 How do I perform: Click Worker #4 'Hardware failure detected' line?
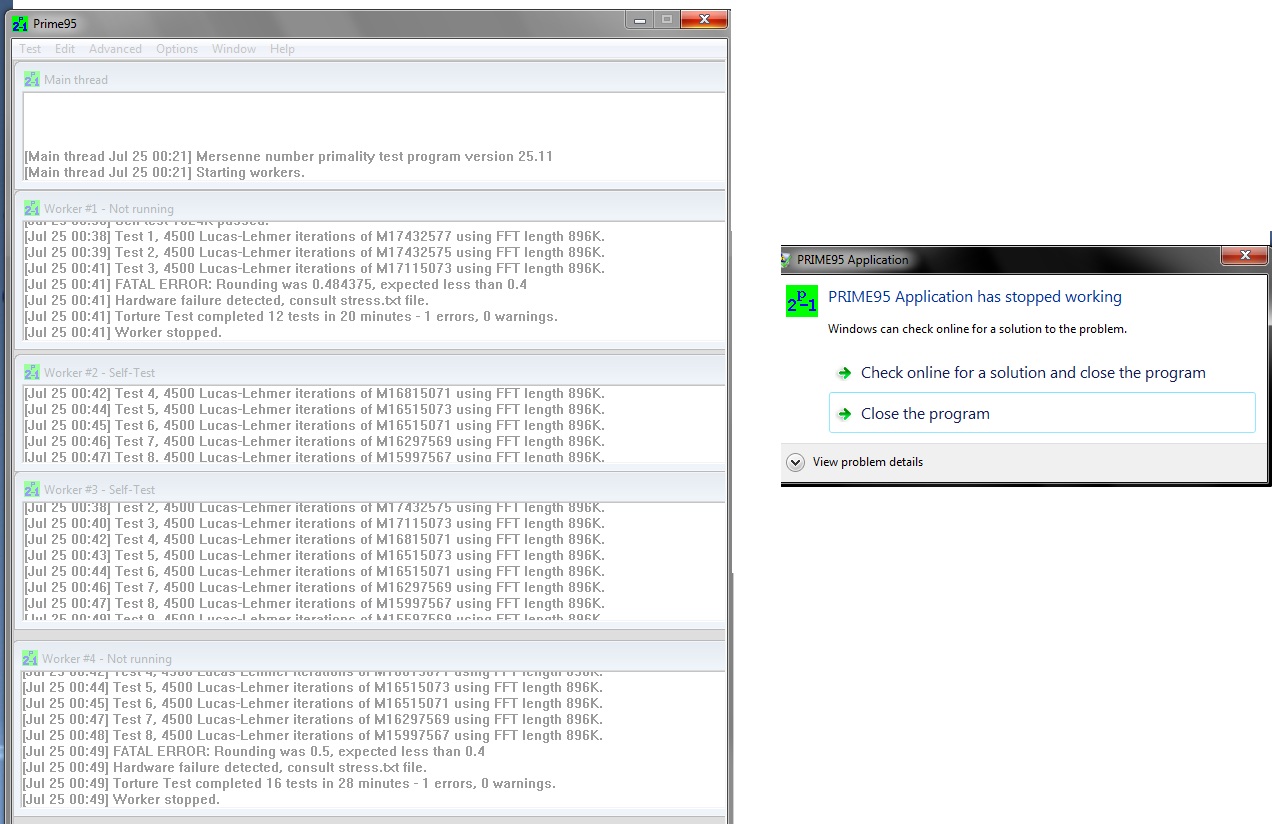tap(224, 767)
